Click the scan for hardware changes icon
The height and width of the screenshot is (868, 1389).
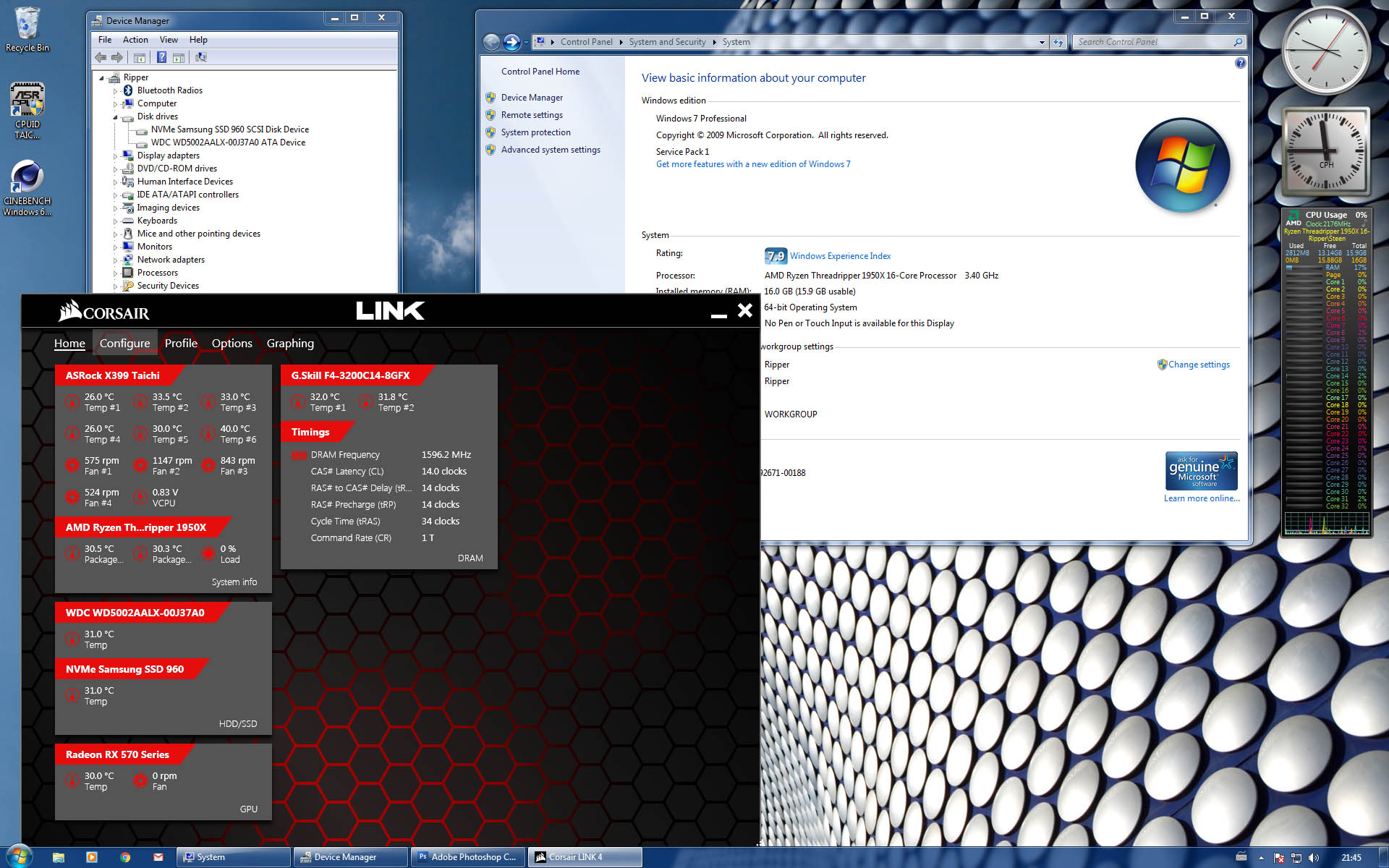coord(201,57)
